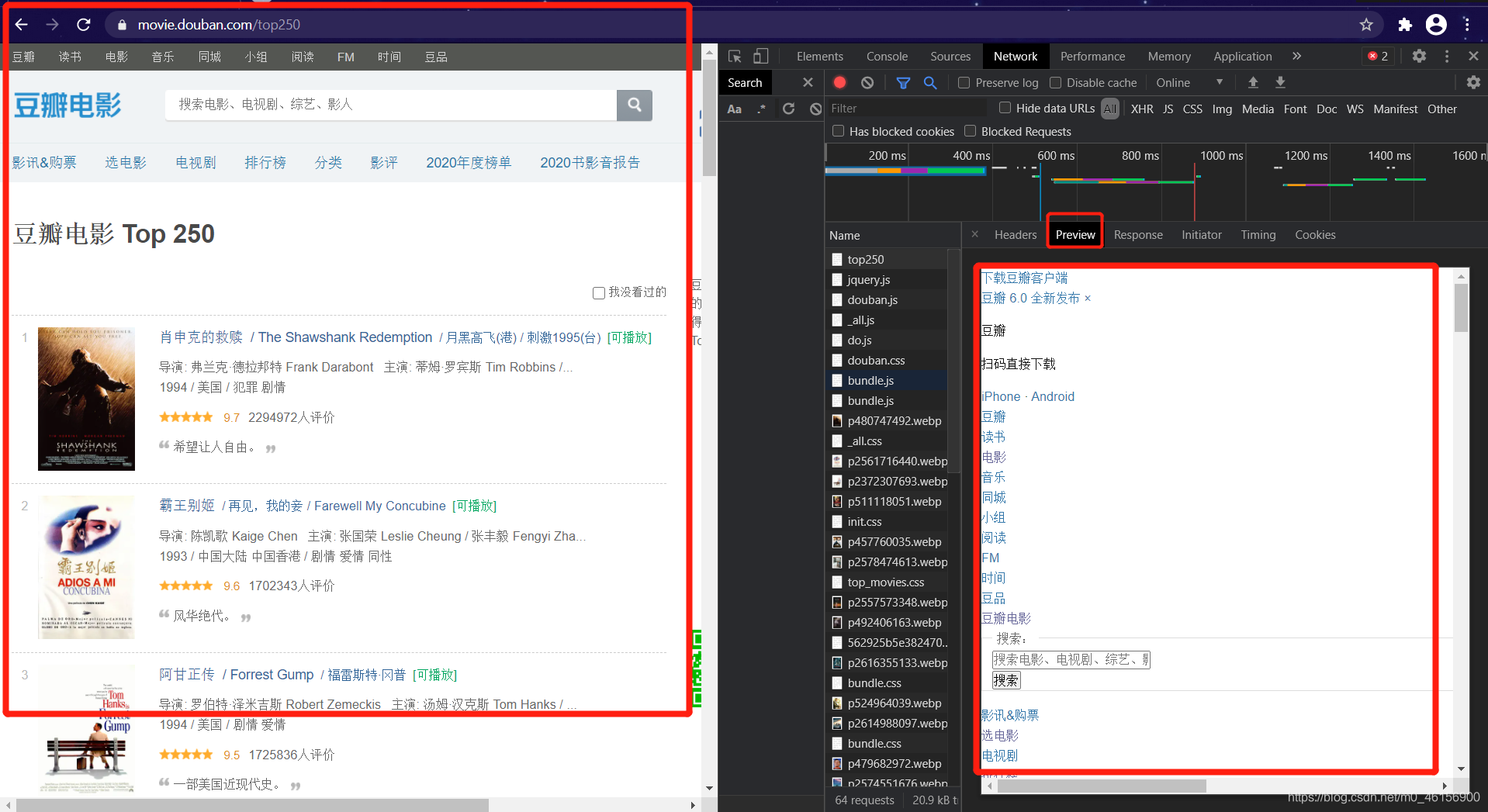
Task: Enable Disable cache checkbox
Action: [1055, 82]
